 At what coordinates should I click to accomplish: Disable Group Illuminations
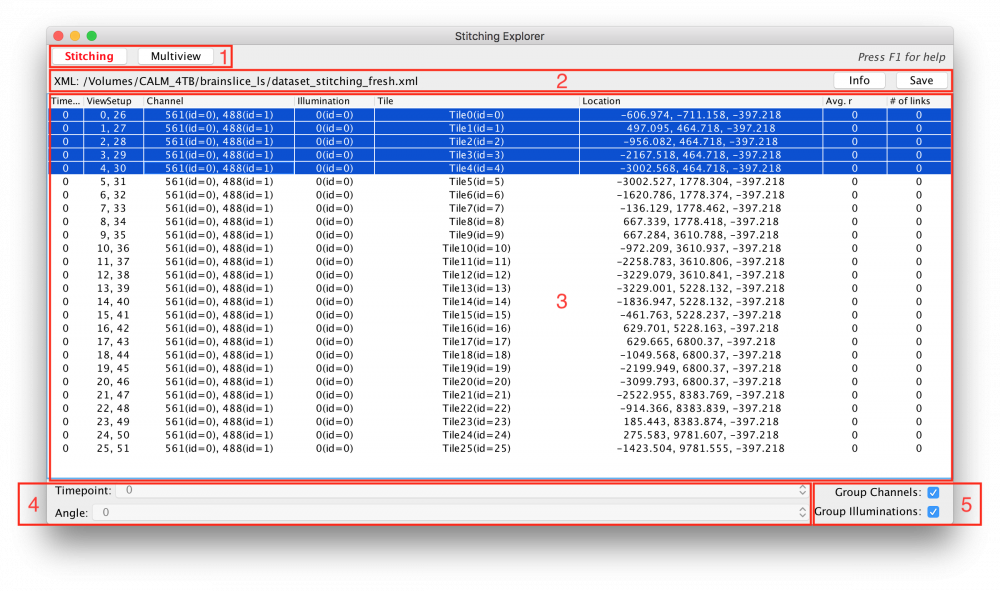pyautogui.click(x=935, y=511)
